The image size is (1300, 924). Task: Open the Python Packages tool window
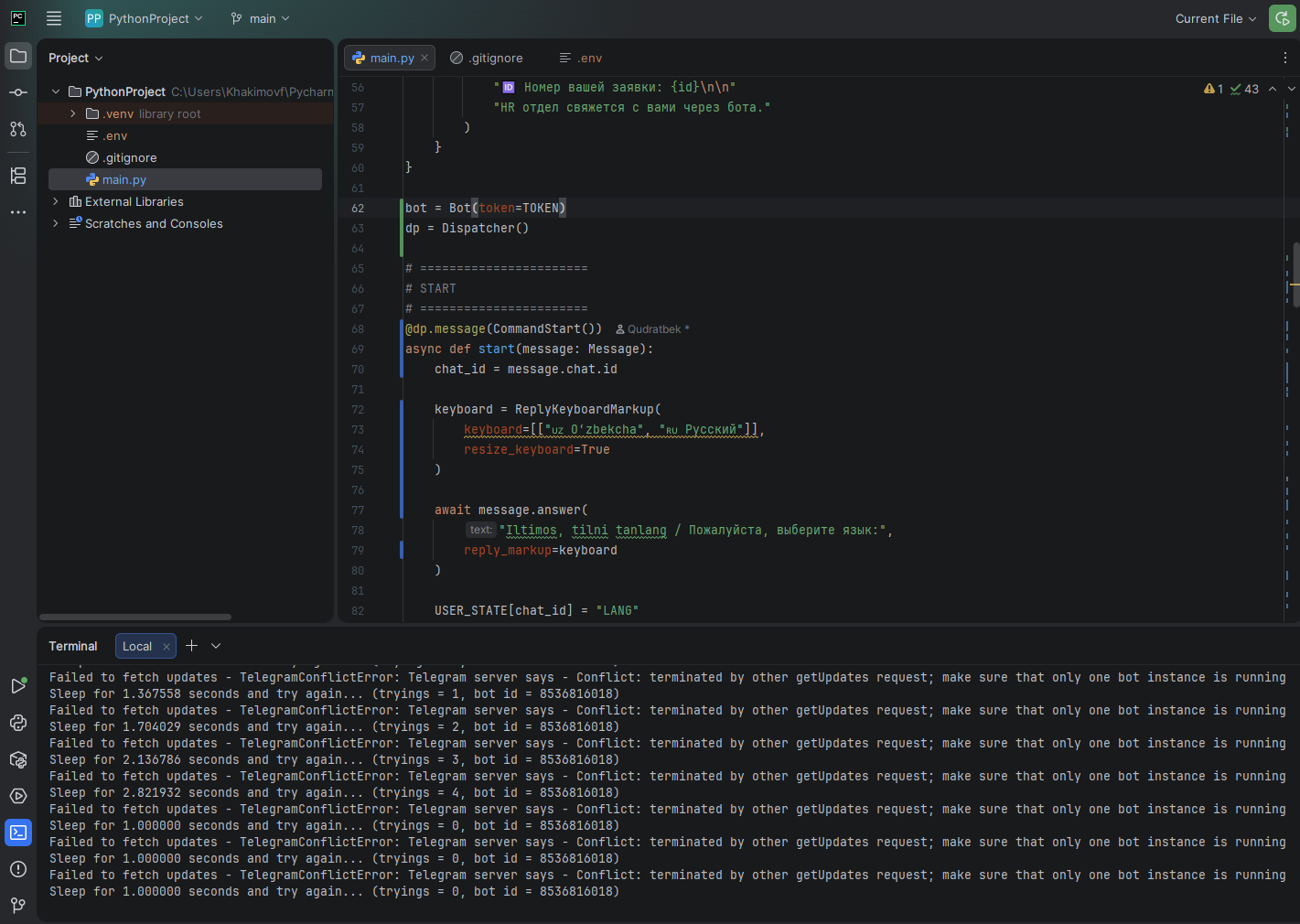point(18,759)
